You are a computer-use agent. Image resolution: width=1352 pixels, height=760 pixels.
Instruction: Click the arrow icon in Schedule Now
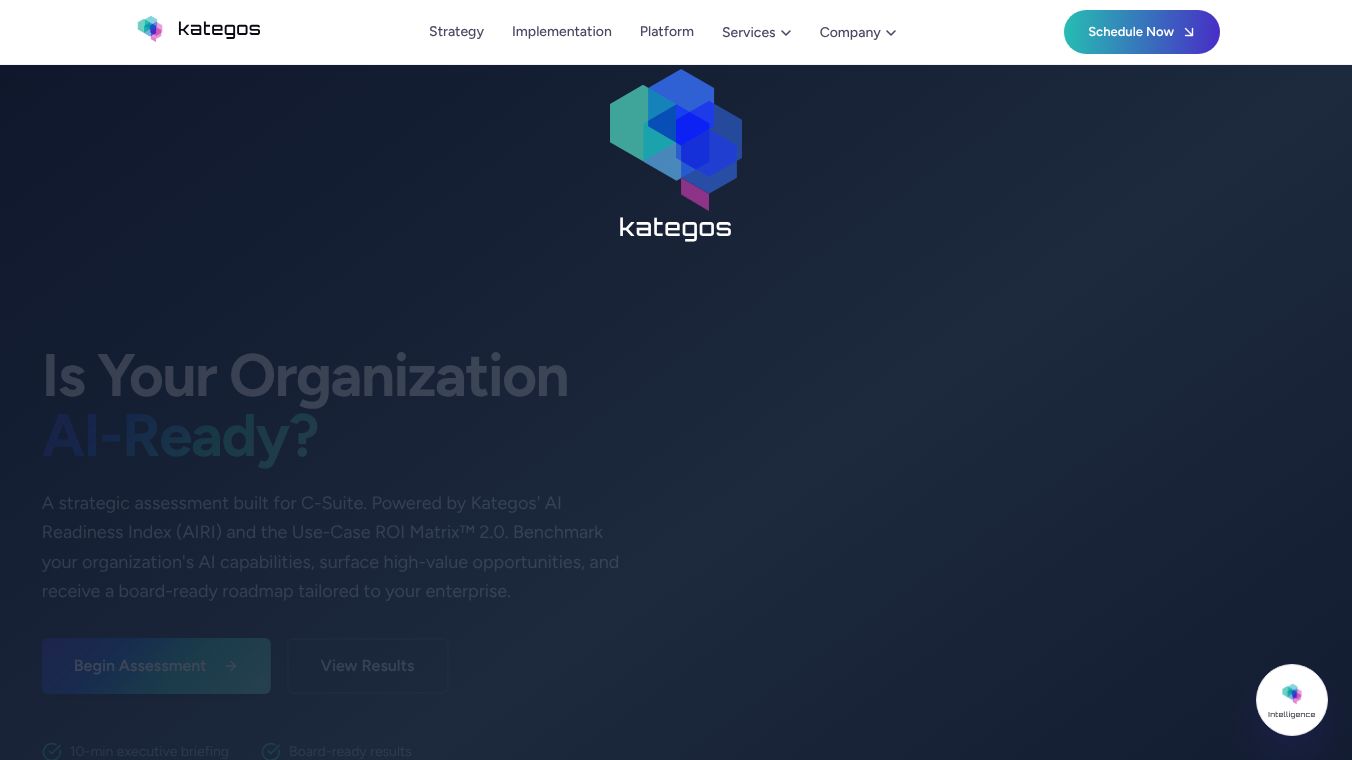tap(1189, 32)
